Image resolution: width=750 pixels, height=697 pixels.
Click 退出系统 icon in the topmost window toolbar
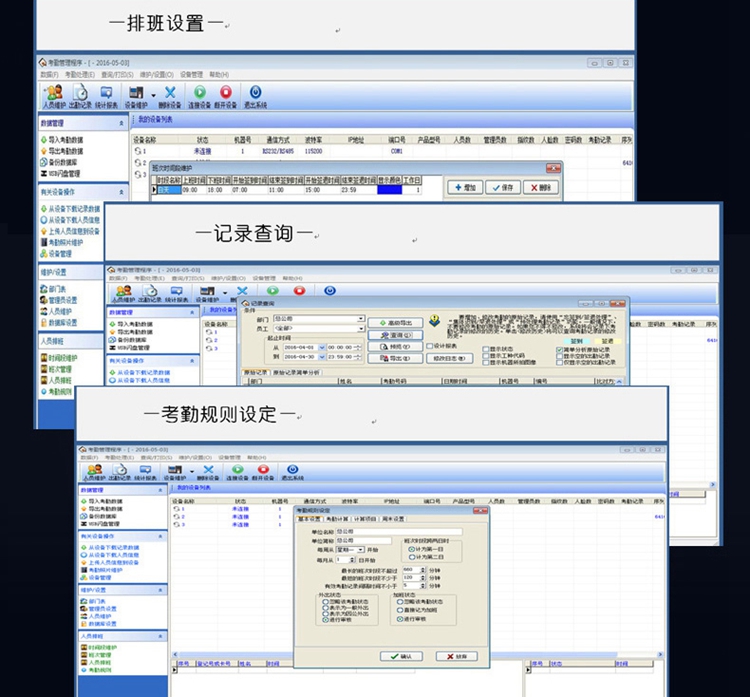pos(255,95)
